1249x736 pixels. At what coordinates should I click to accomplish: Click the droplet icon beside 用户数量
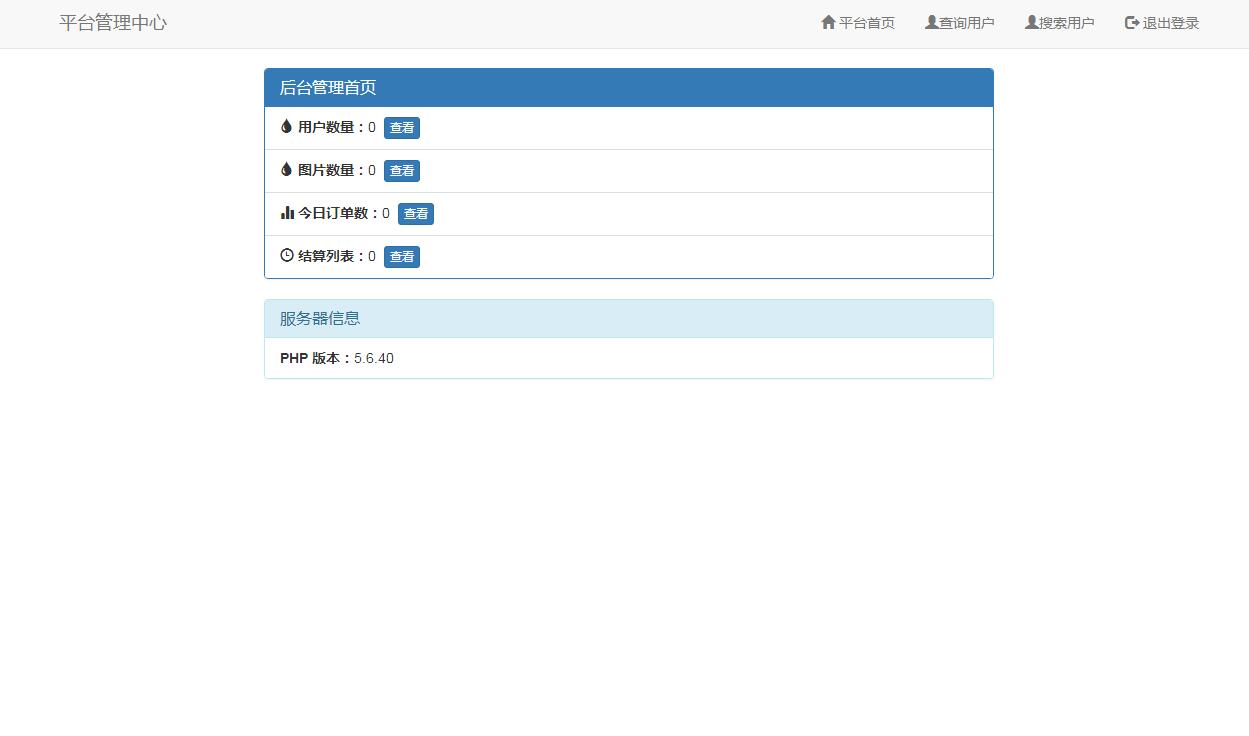(287, 127)
